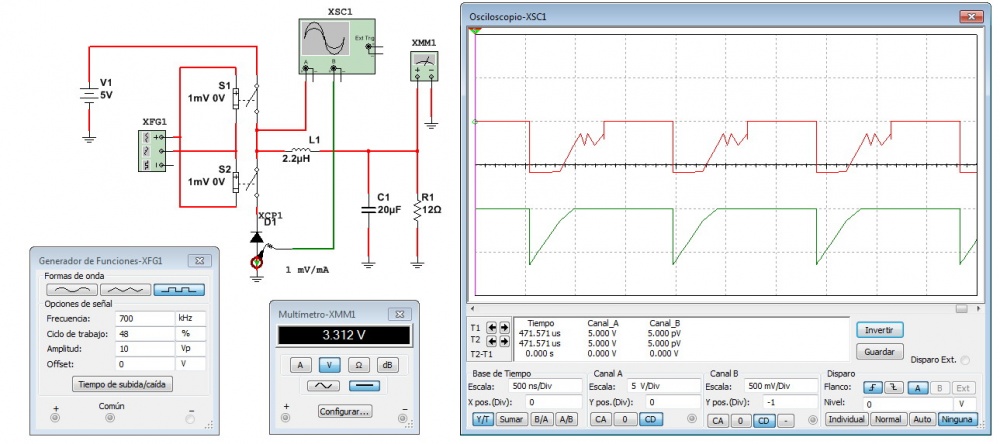
Task: Set Canal A coupling to CA
Action: point(600,420)
